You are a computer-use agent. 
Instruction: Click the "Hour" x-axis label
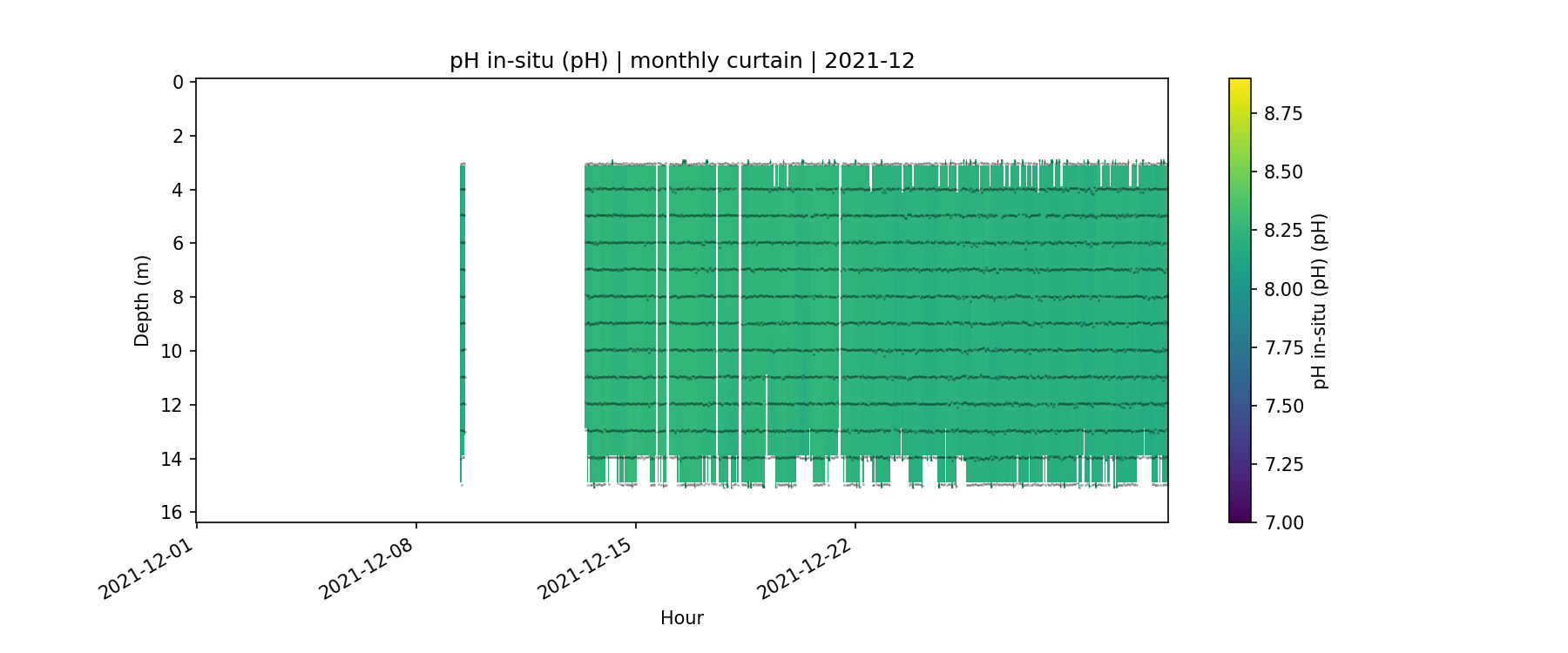click(681, 618)
